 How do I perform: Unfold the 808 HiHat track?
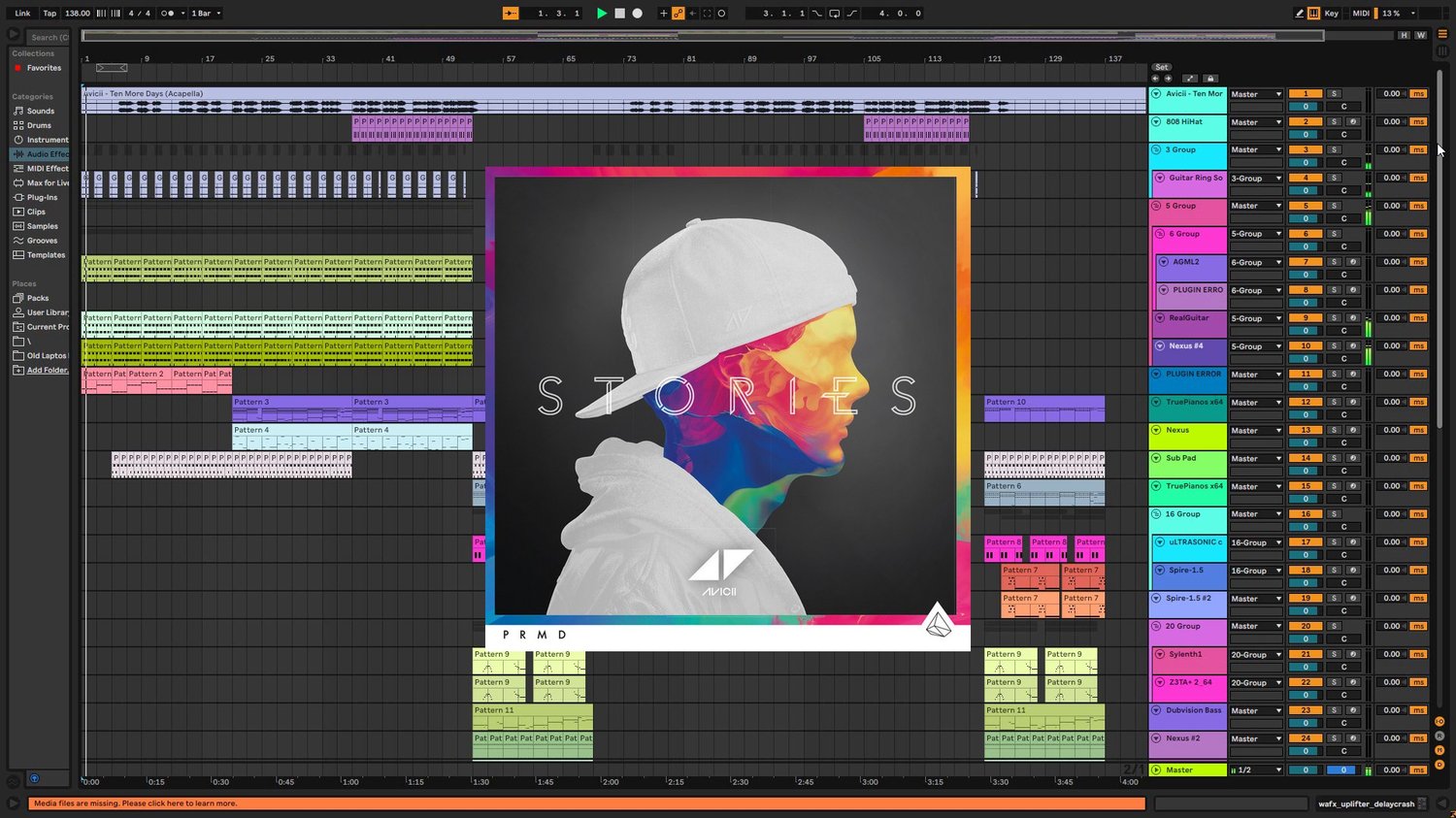pos(1156,122)
